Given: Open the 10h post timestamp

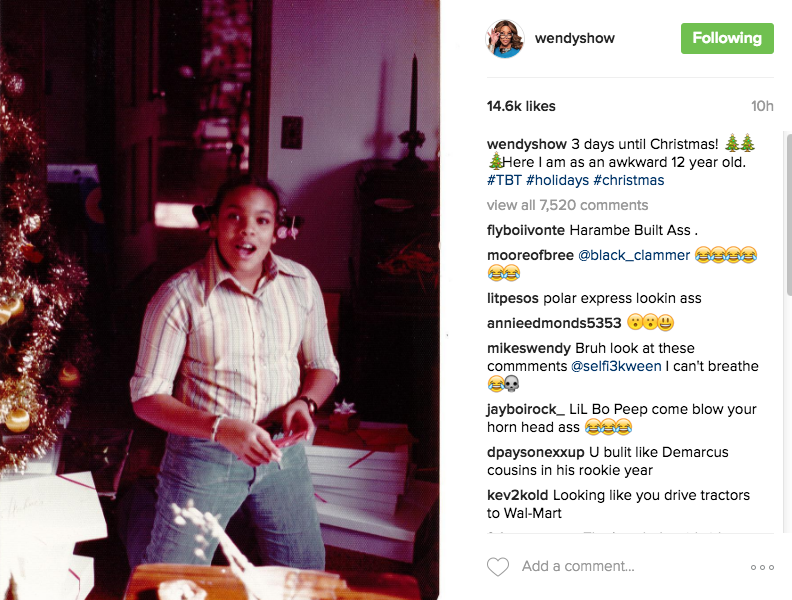Looking at the screenshot, I should [762, 106].
